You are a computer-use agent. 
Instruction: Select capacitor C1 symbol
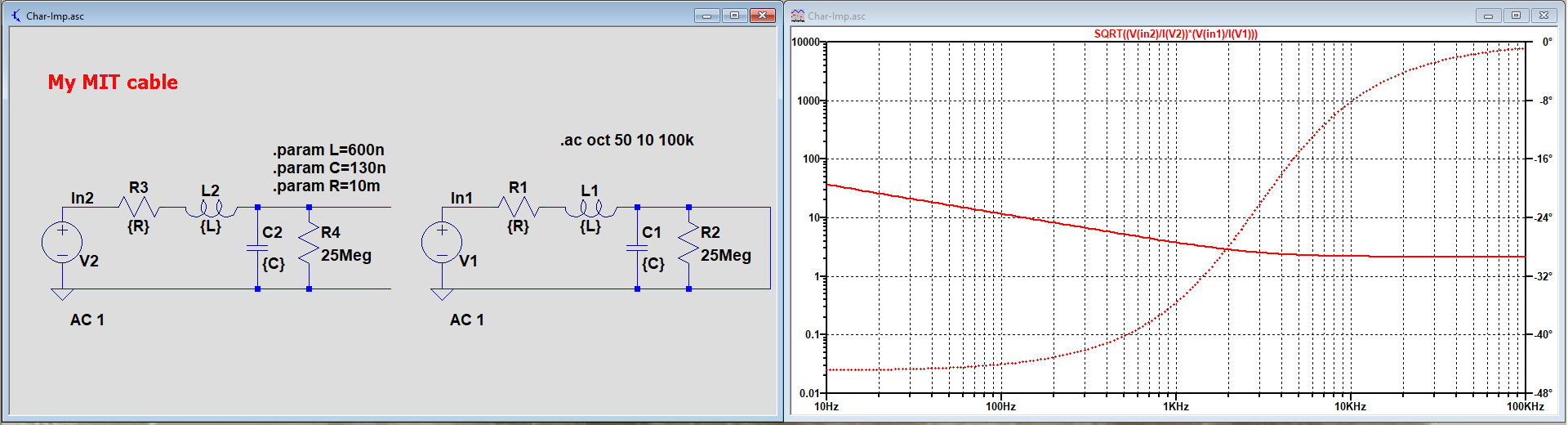pyautogui.click(x=637, y=248)
